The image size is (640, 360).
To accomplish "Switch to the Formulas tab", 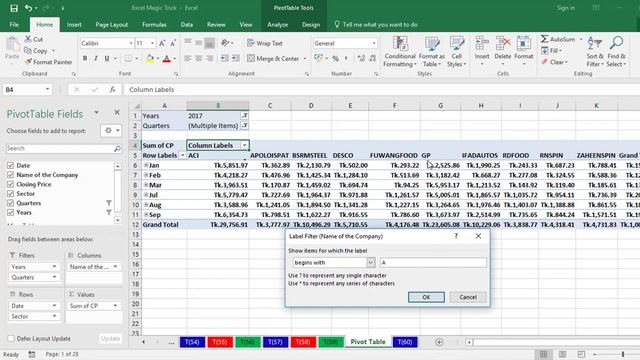I will coord(154,24).
